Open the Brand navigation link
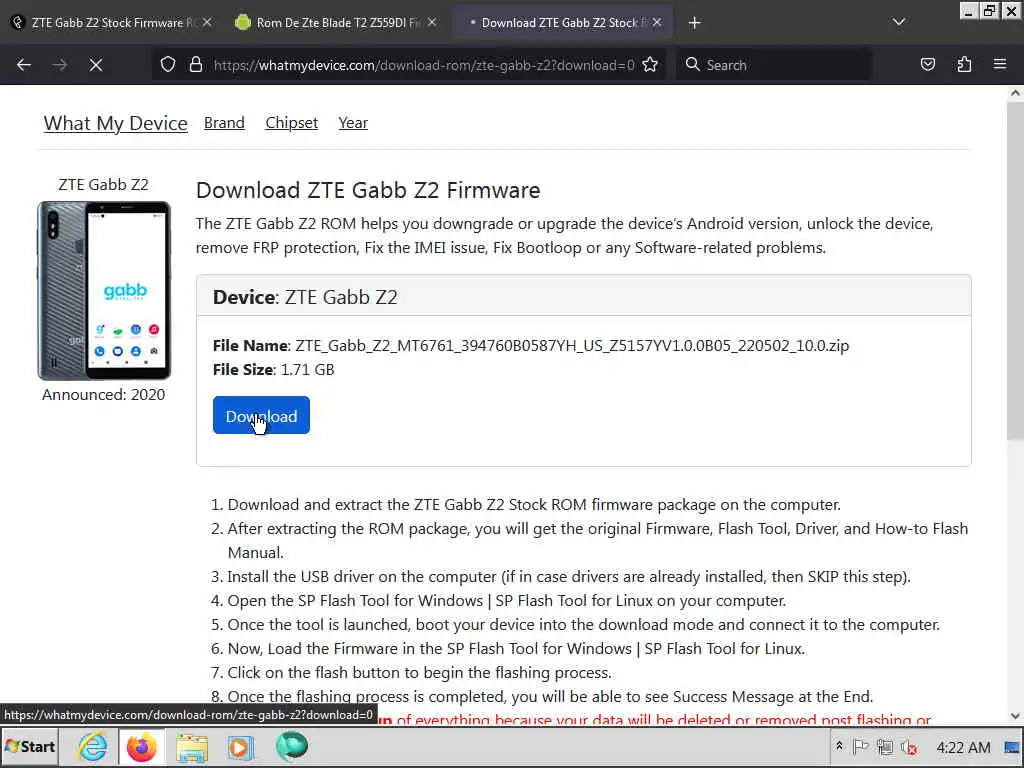 [x=224, y=123]
